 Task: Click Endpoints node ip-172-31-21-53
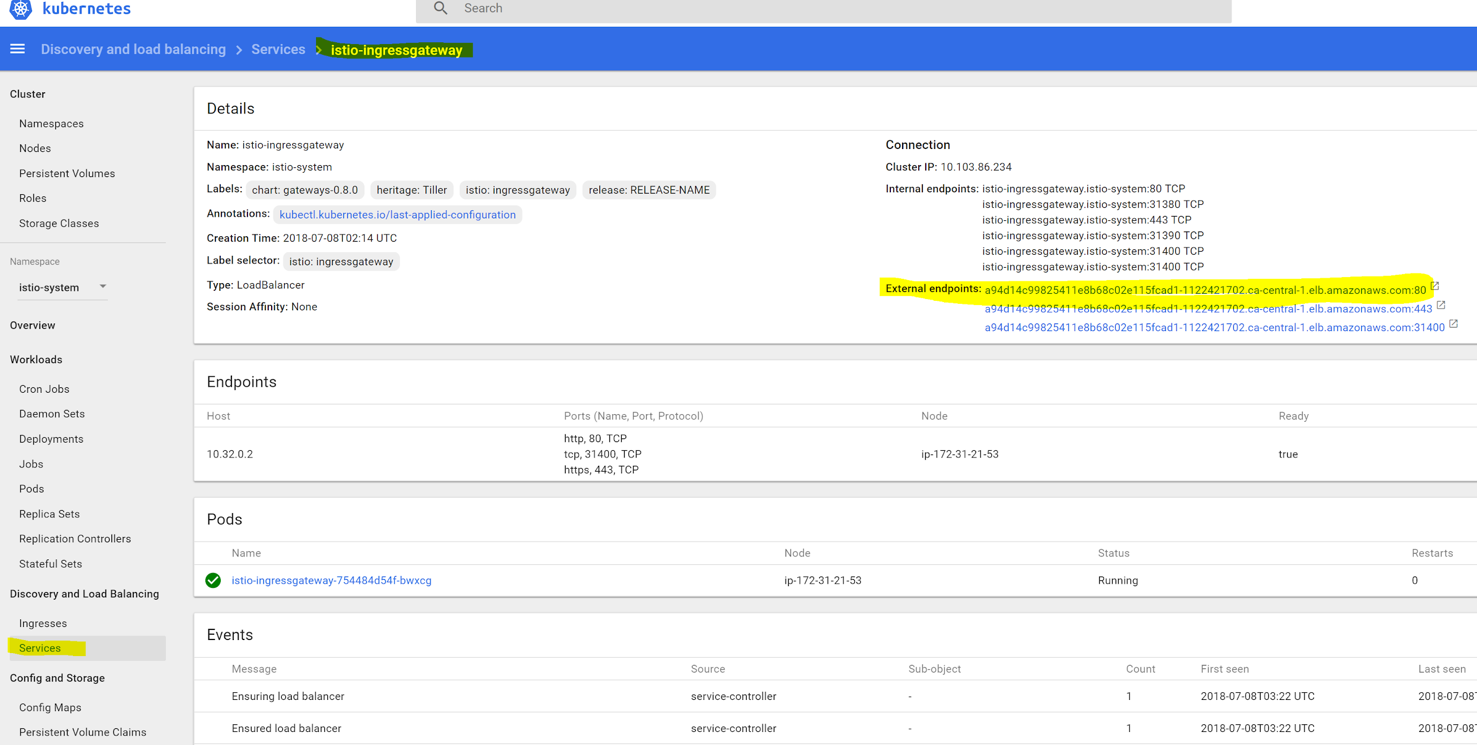[x=960, y=454]
